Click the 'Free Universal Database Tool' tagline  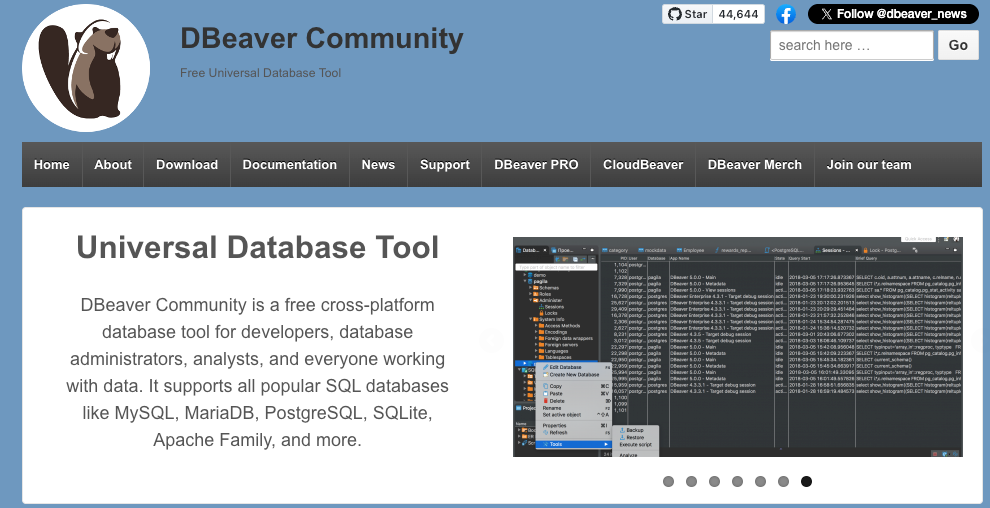pyautogui.click(x=260, y=73)
